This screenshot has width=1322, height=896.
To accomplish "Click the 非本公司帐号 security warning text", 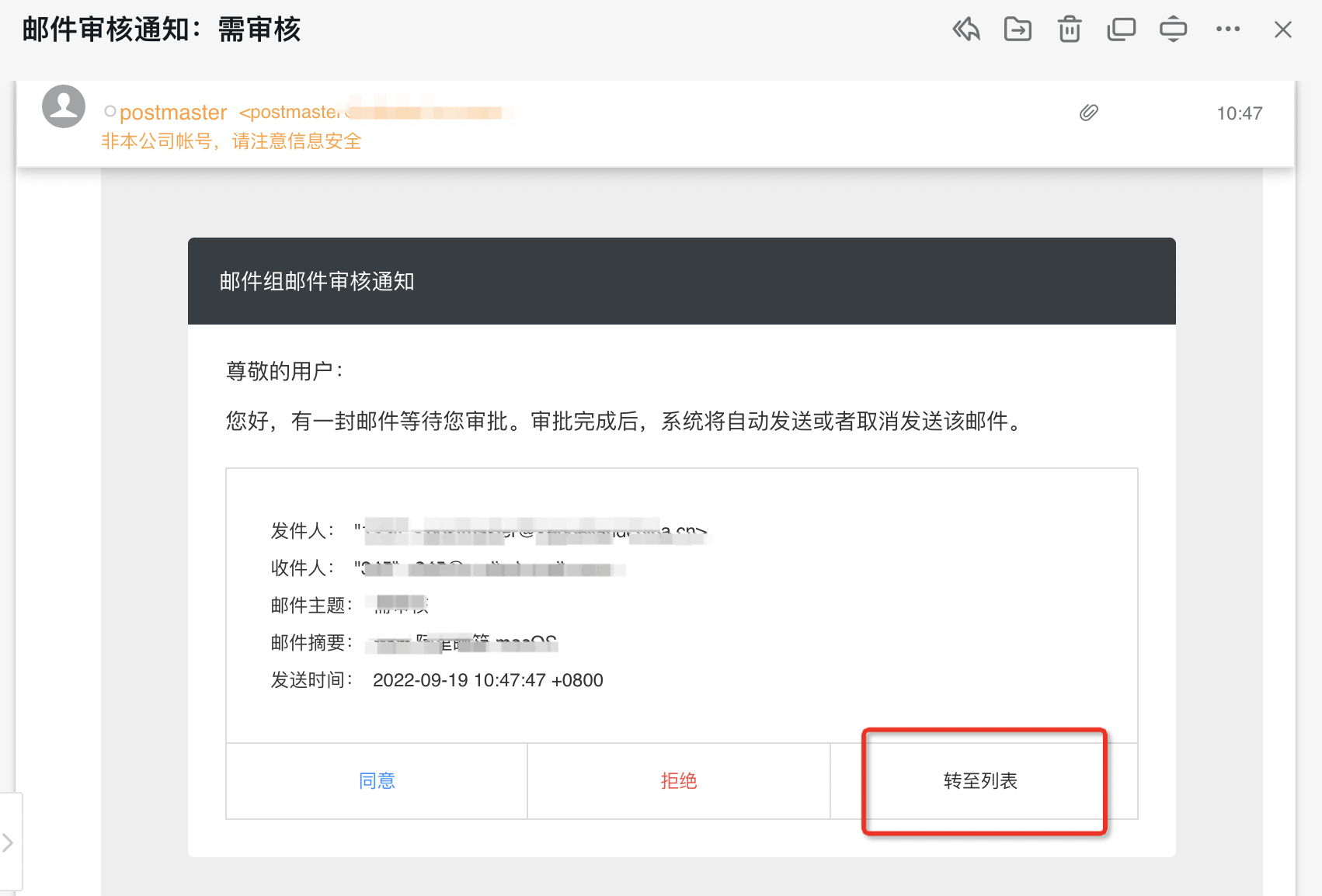I will (231, 141).
